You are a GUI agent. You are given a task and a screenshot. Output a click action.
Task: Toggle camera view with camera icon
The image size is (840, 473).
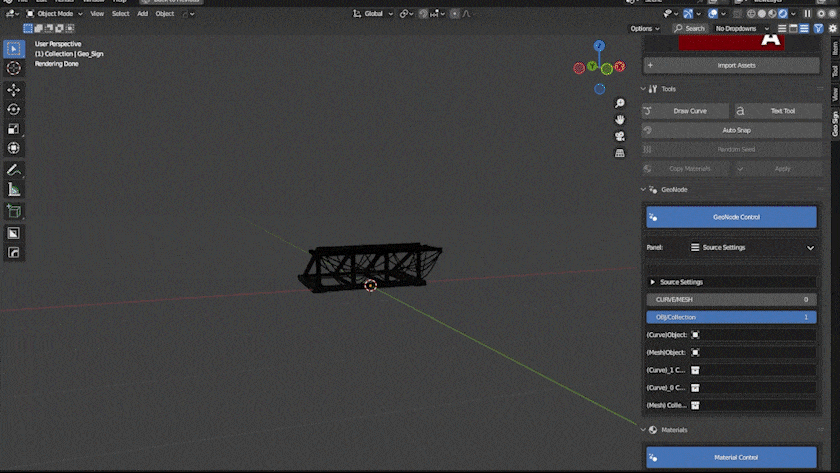pos(620,136)
